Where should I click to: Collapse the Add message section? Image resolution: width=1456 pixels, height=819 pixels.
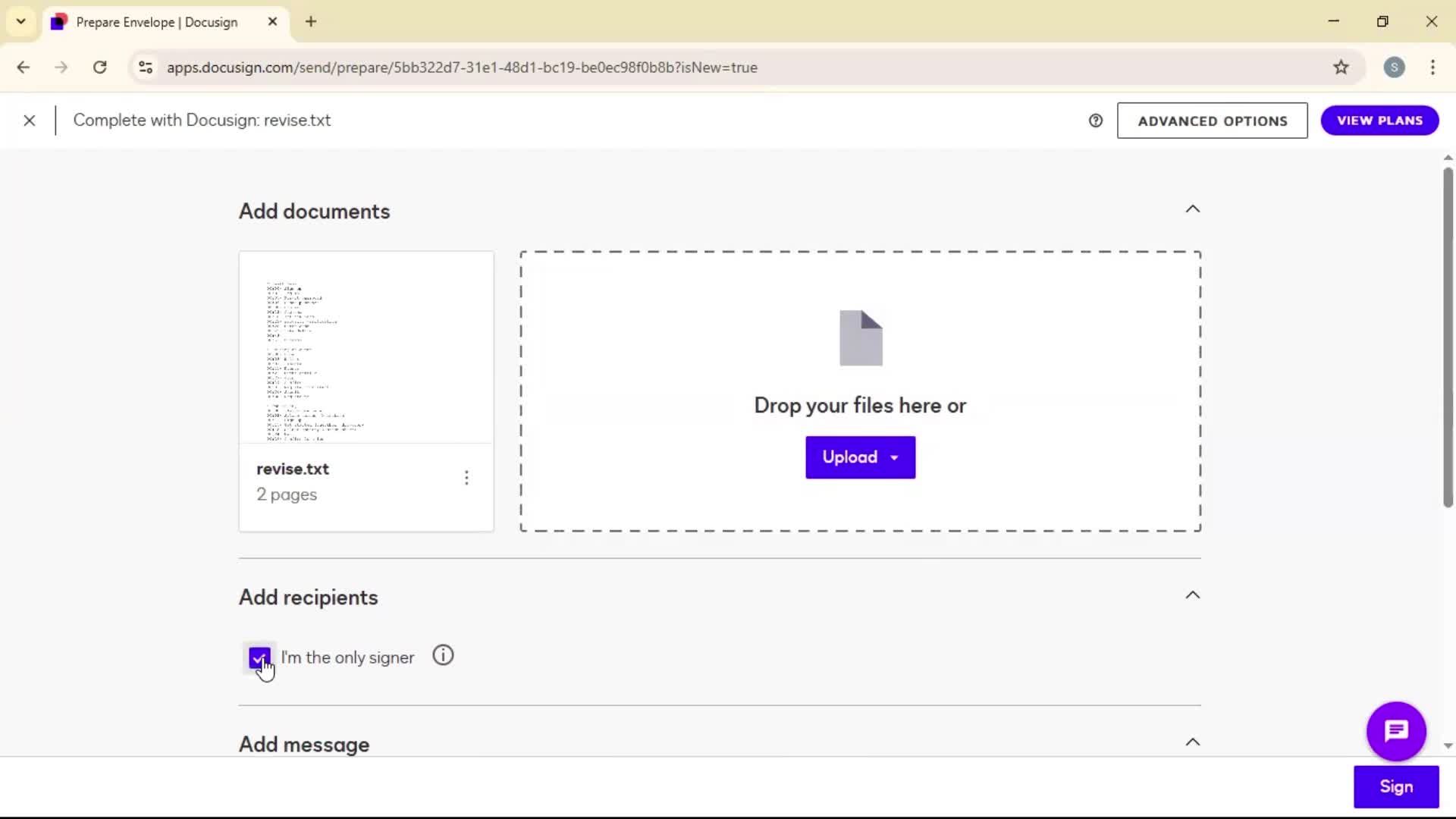[x=1192, y=742]
